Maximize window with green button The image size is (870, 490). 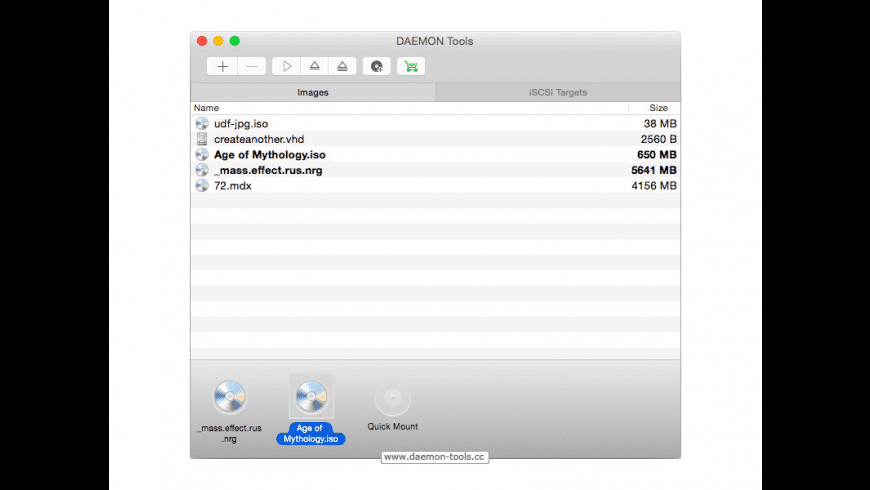[x=235, y=41]
